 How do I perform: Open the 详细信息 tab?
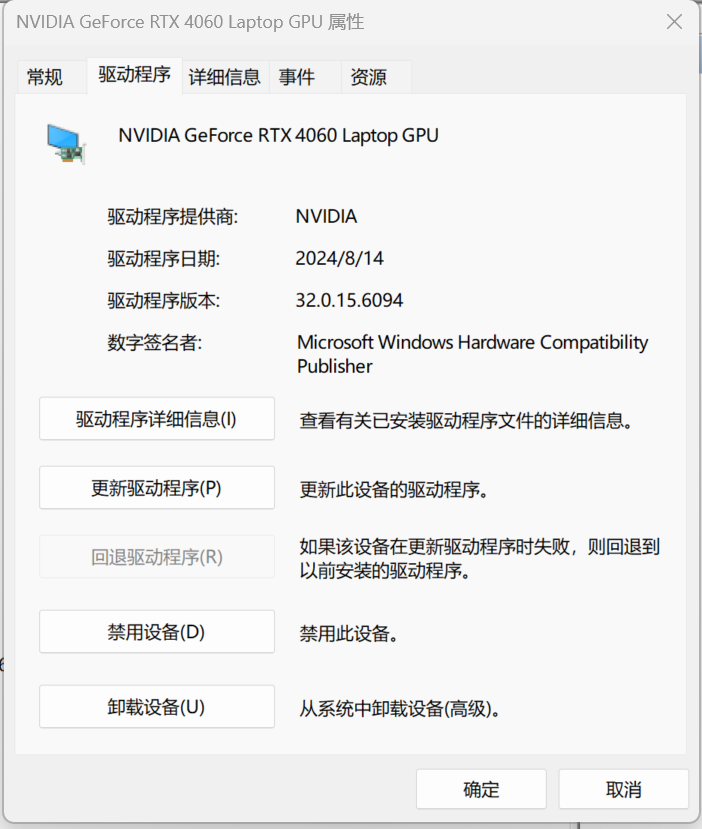pyautogui.click(x=225, y=77)
